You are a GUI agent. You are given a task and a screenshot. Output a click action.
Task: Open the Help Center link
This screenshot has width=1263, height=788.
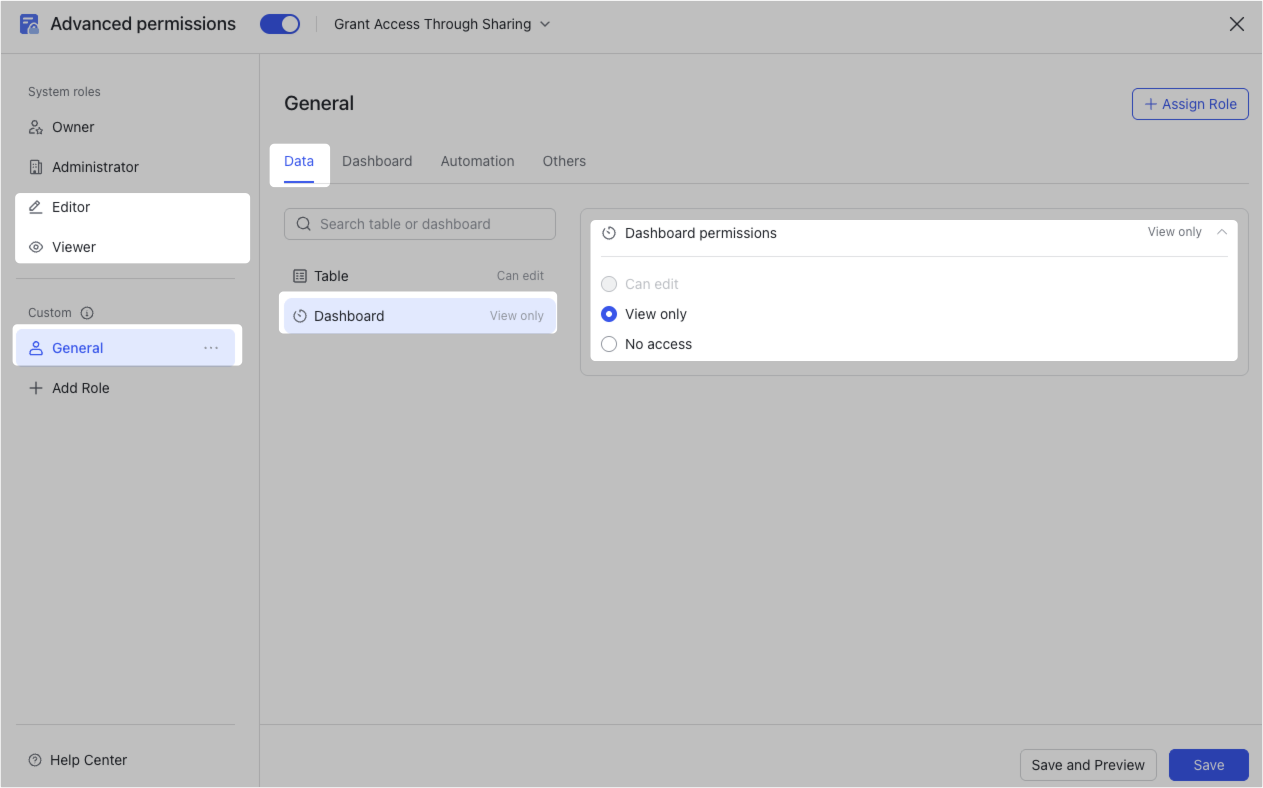point(78,760)
